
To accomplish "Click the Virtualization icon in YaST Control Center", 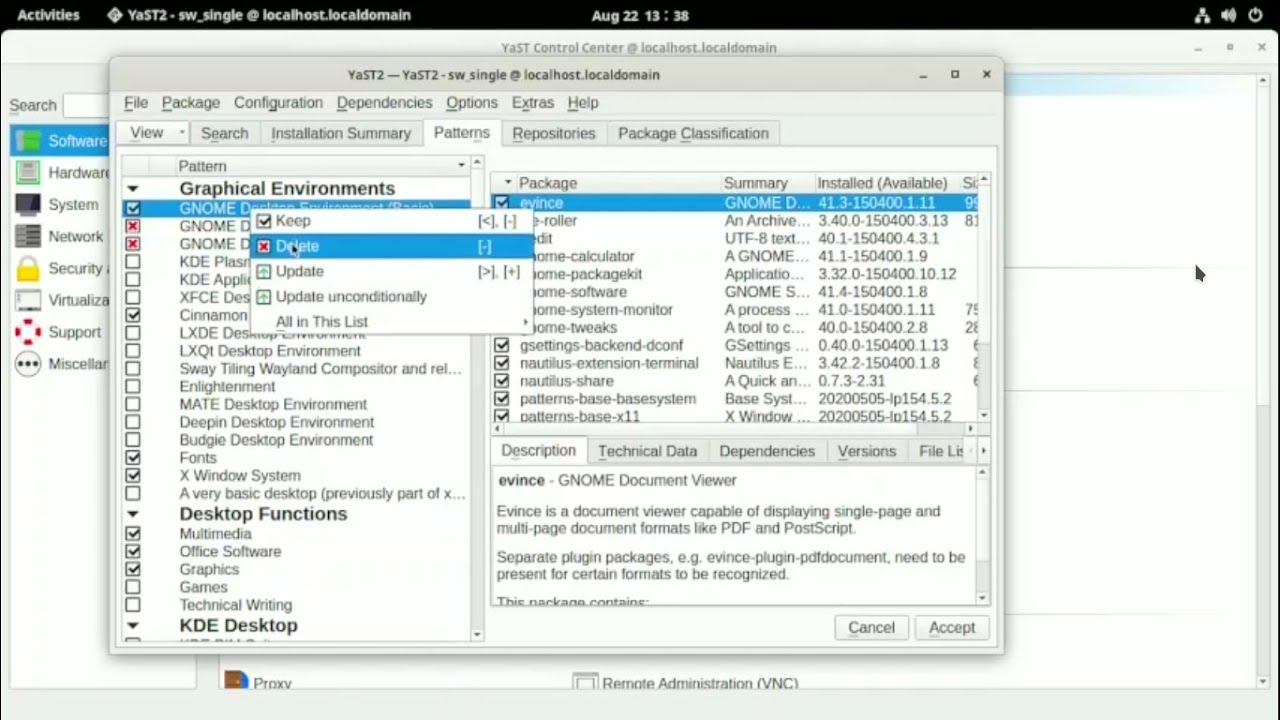I will [28, 300].
